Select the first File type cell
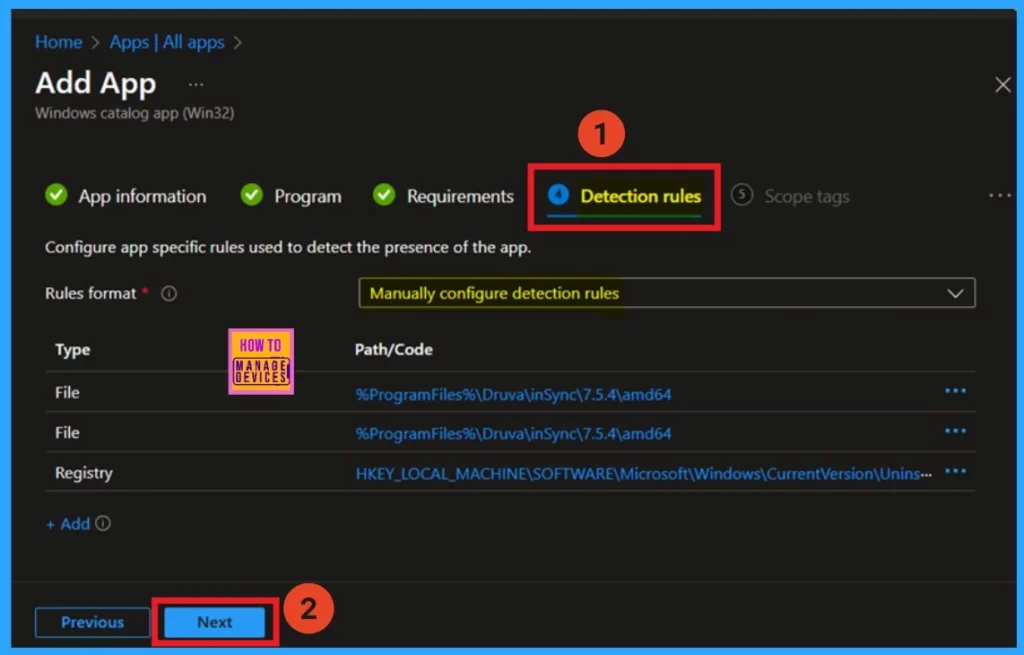The image size is (1024, 655). [x=67, y=392]
